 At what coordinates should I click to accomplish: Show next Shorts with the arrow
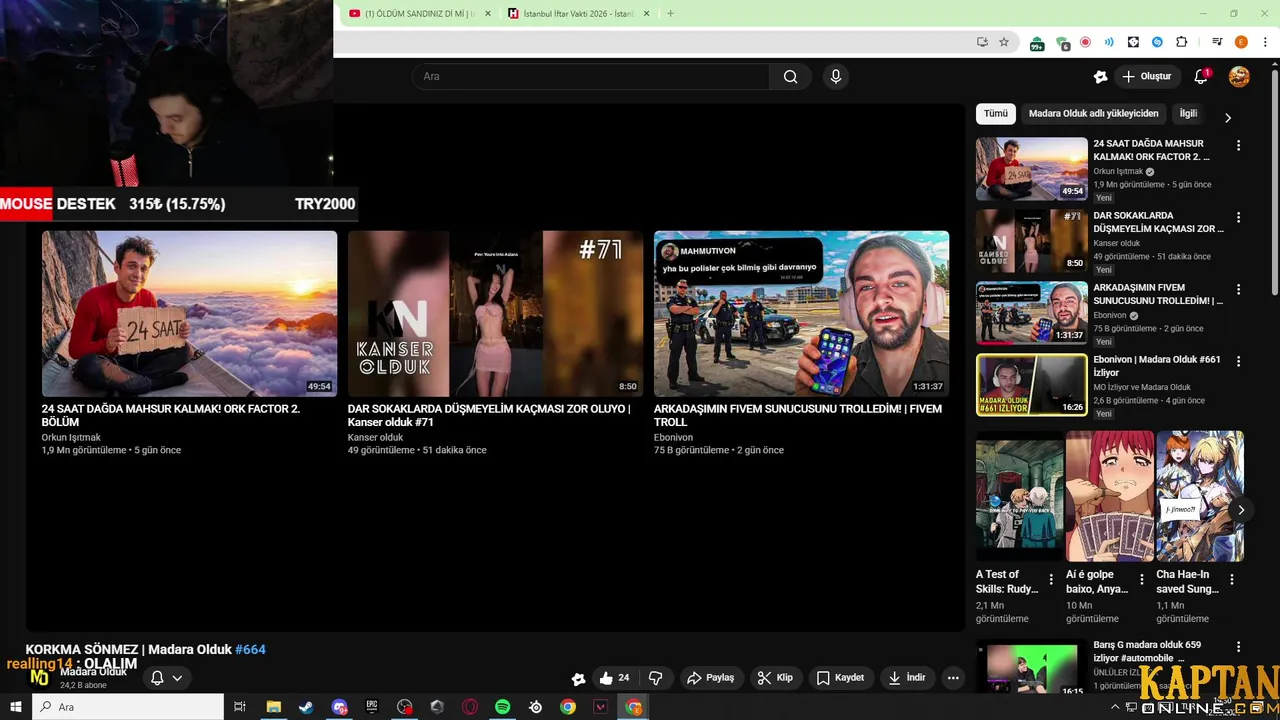point(1241,510)
